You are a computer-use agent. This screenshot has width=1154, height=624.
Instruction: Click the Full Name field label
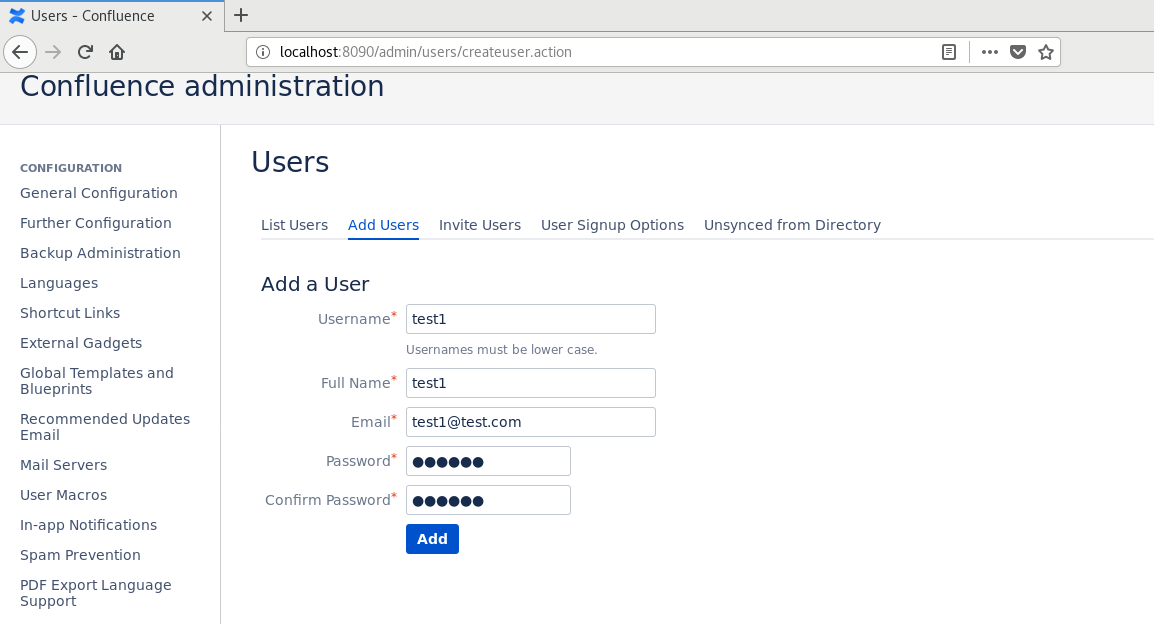tap(355, 383)
